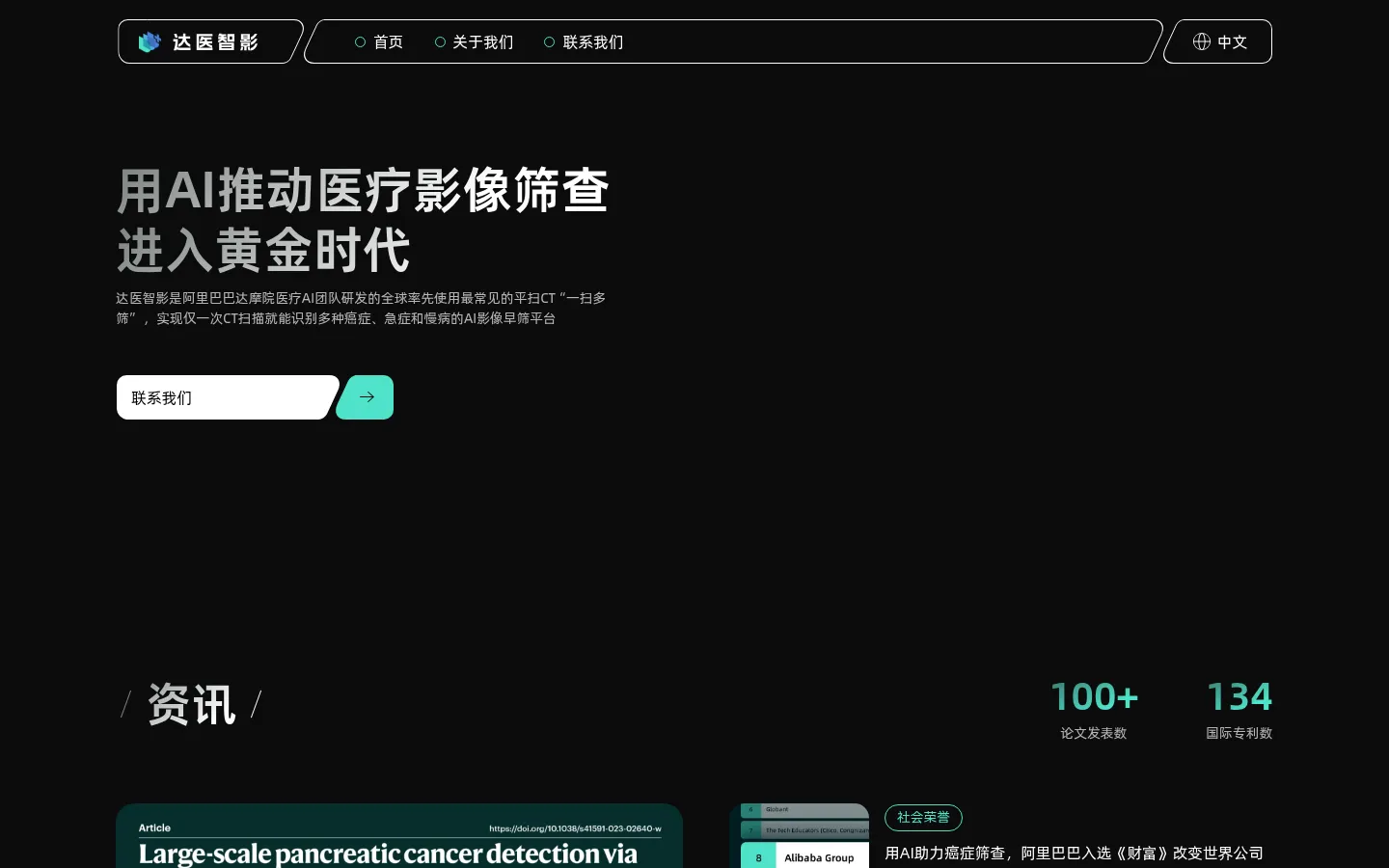Click the globe language icon
Image resolution: width=1389 pixels, height=868 pixels.
coord(1202,41)
